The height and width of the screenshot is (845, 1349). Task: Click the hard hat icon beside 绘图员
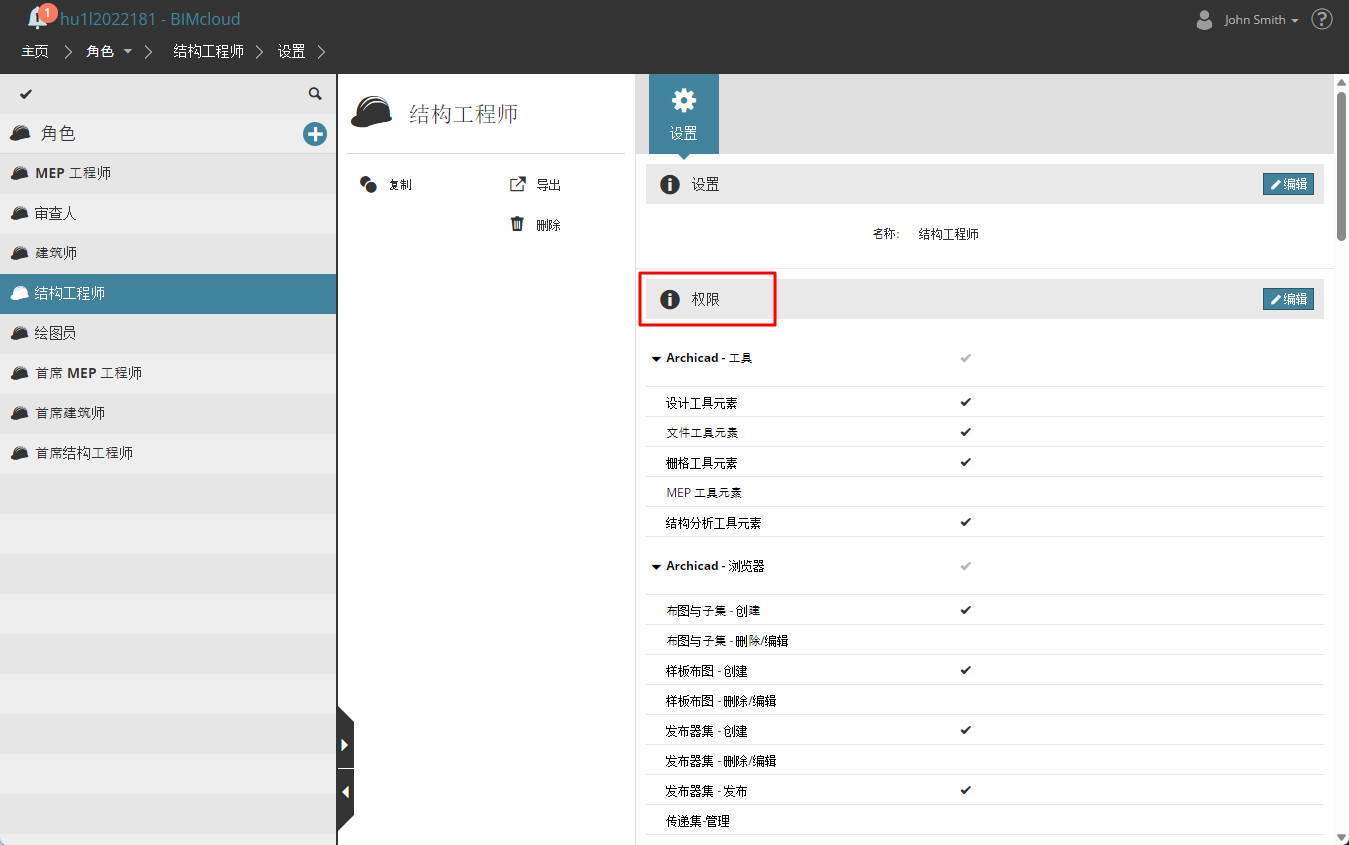pos(20,333)
